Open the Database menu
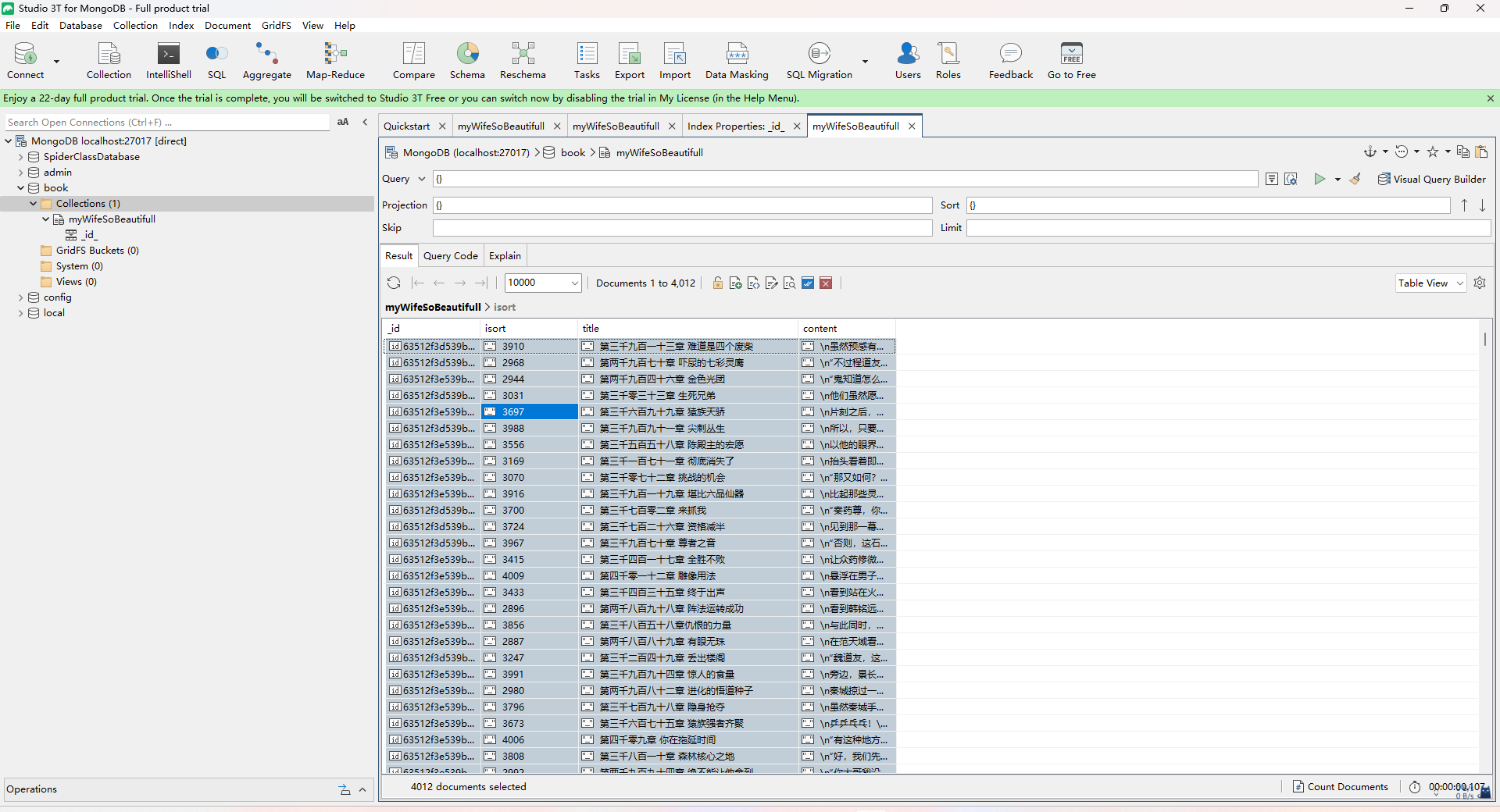The height and width of the screenshot is (812, 1500). pos(80,25)
